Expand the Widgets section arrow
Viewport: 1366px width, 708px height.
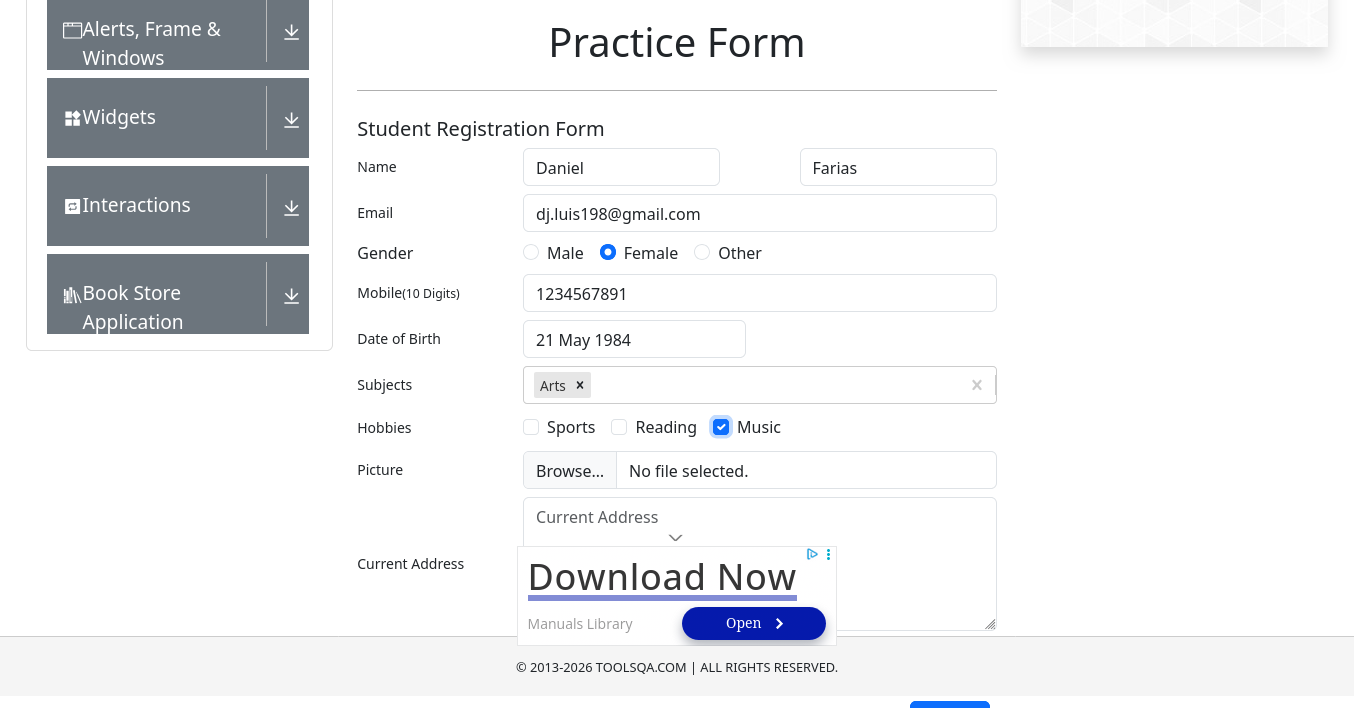point(291,120)
